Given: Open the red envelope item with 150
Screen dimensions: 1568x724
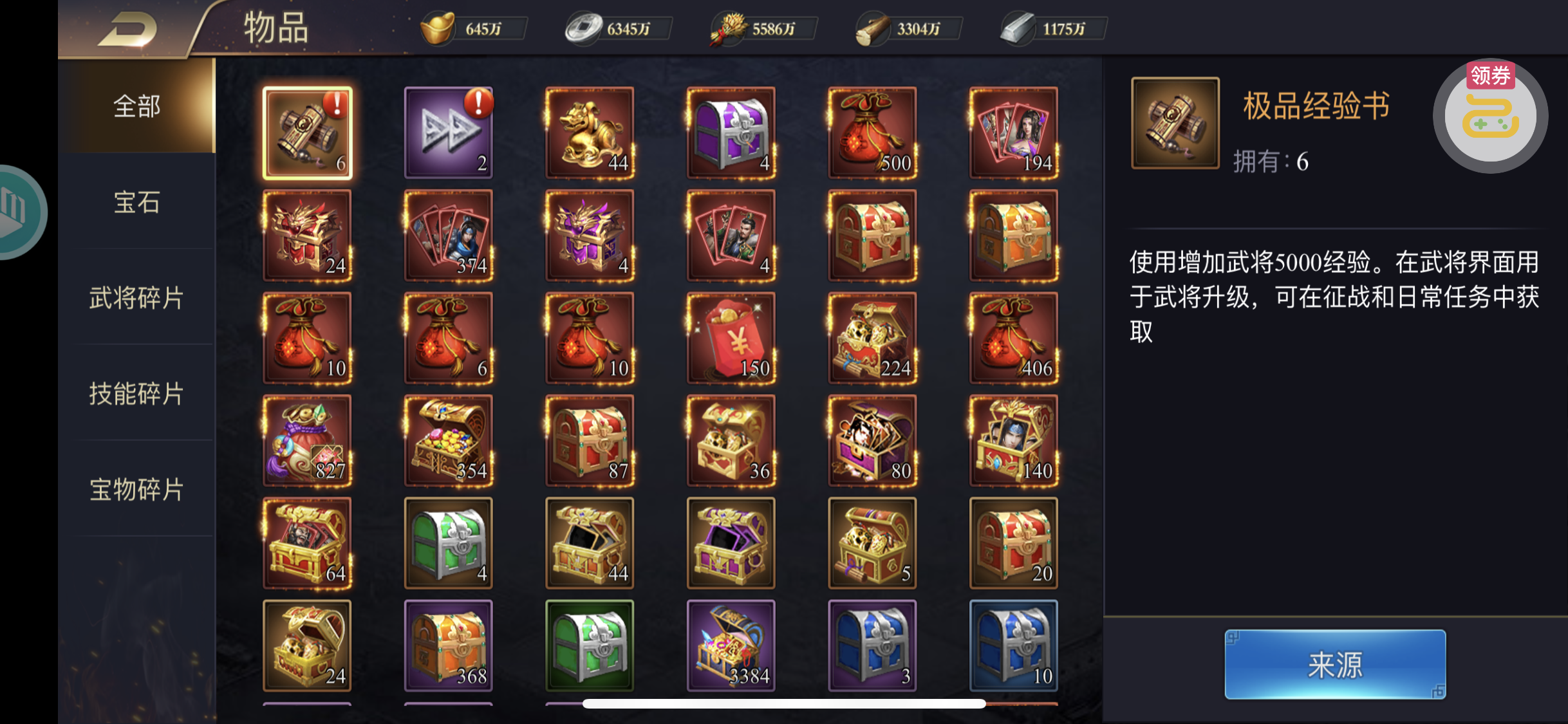Looking at the screenshot, I should pos(731,338).
